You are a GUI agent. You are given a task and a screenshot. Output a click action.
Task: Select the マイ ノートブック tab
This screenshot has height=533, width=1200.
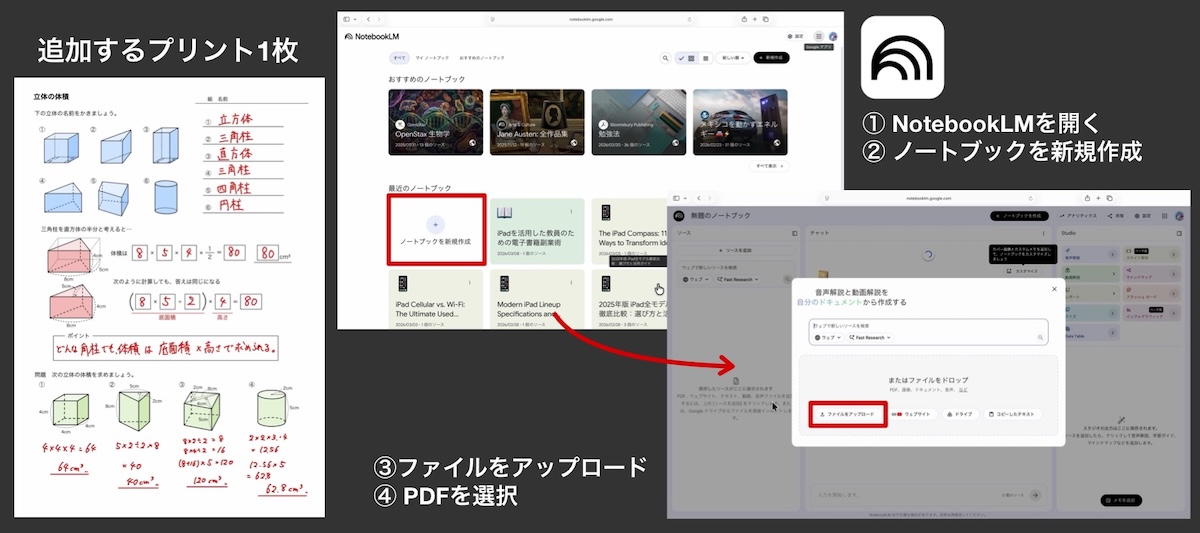[x=432, y=58]
